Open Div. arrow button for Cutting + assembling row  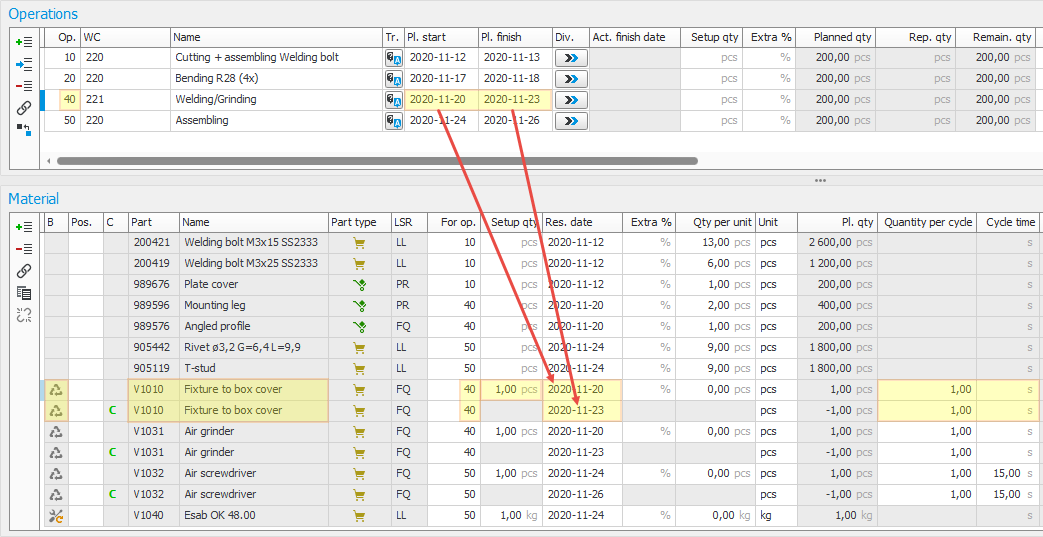click(570, 58)
